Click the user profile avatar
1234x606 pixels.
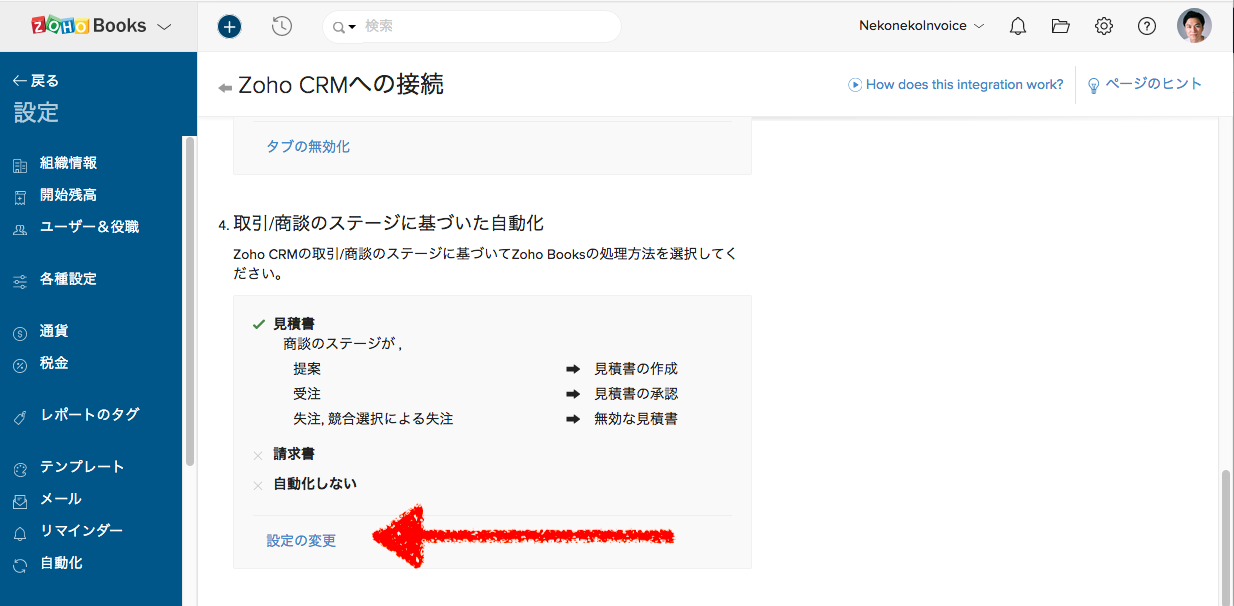(1195, 26)
